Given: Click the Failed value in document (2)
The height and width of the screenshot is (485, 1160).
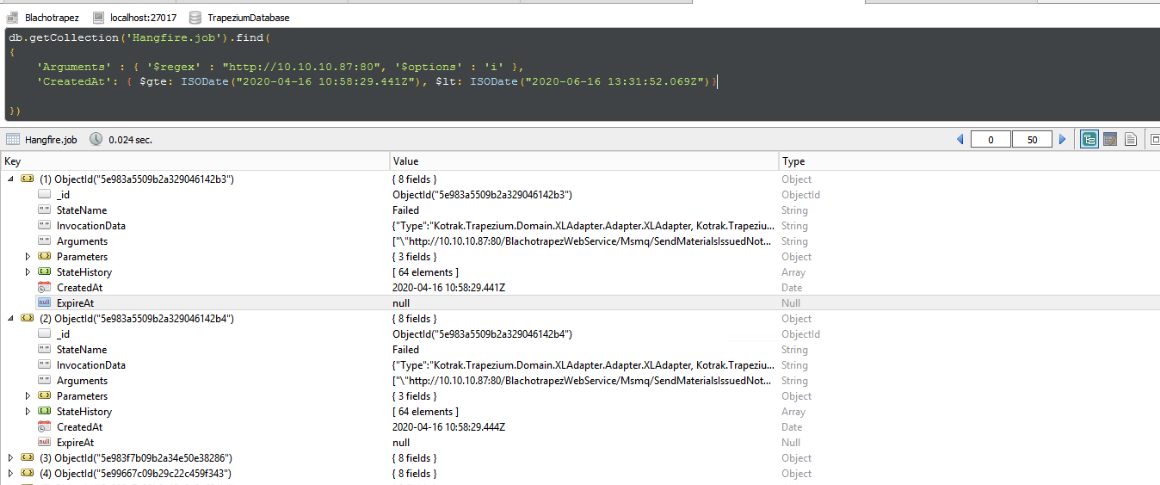Looking at the screenshot, I should (x=405, y=349).
